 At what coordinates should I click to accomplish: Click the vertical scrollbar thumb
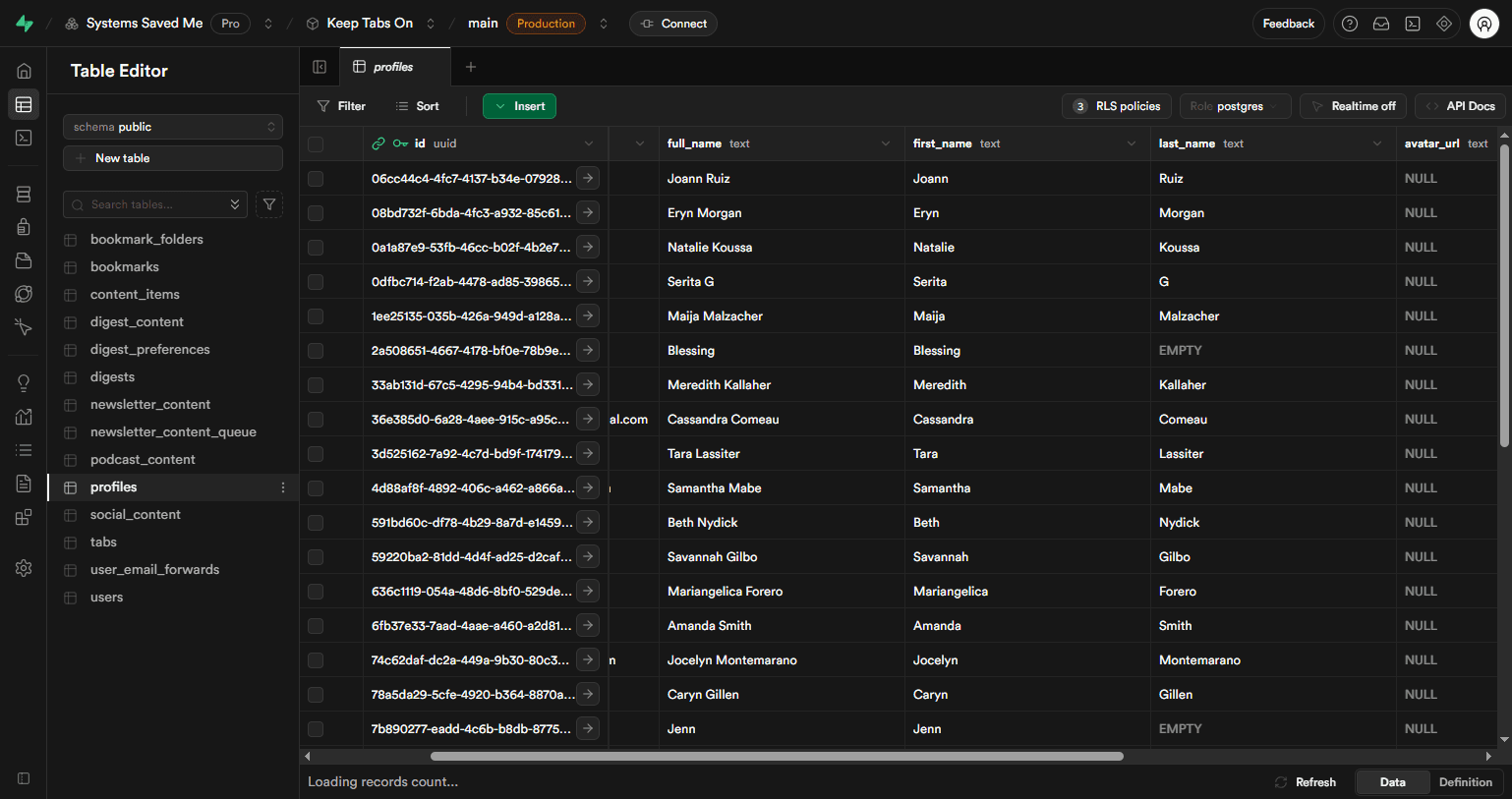[1504, 295]
